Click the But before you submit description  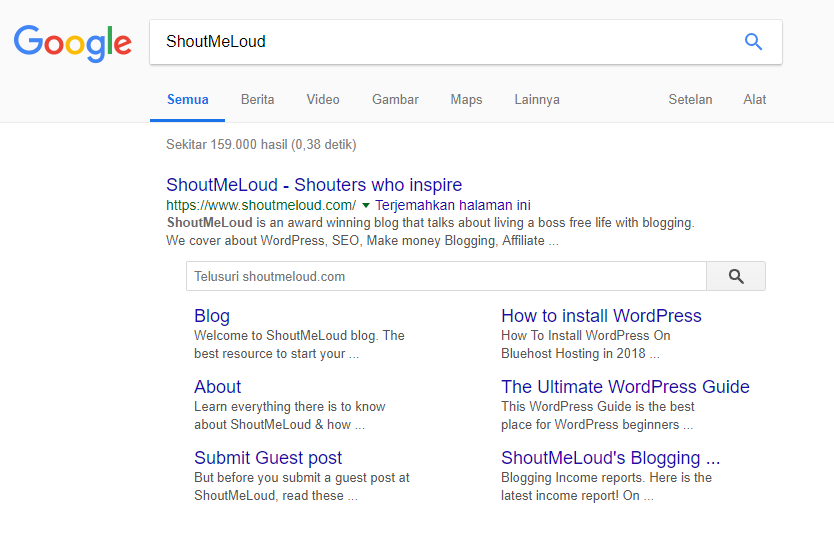(302, 486)
